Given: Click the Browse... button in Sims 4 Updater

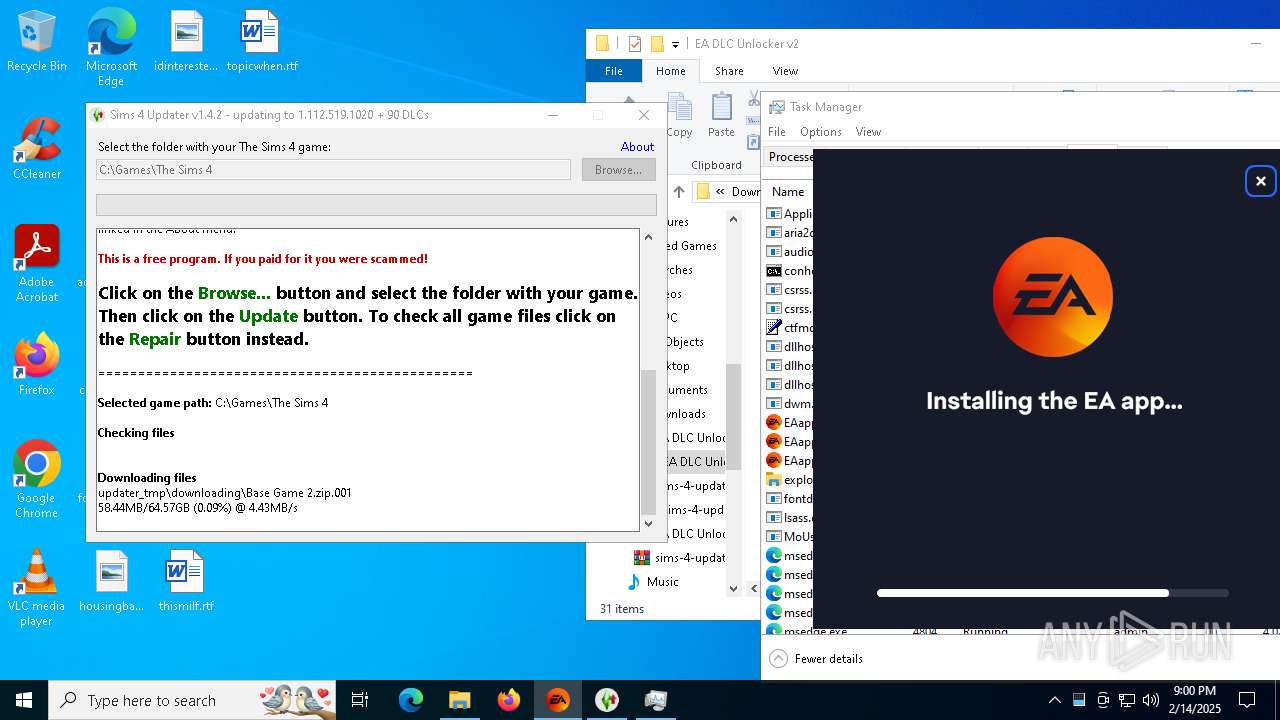Looking at the screenshot, I should [x=618, y=170].
